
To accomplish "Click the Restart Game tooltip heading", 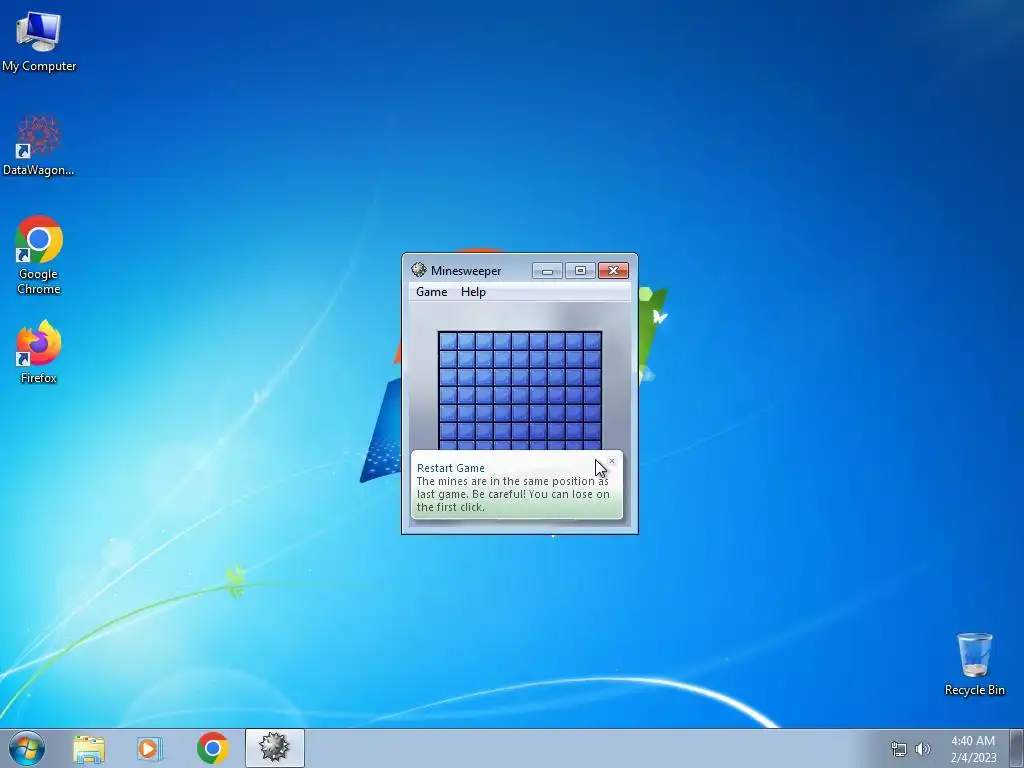I will tap(451, 468).
